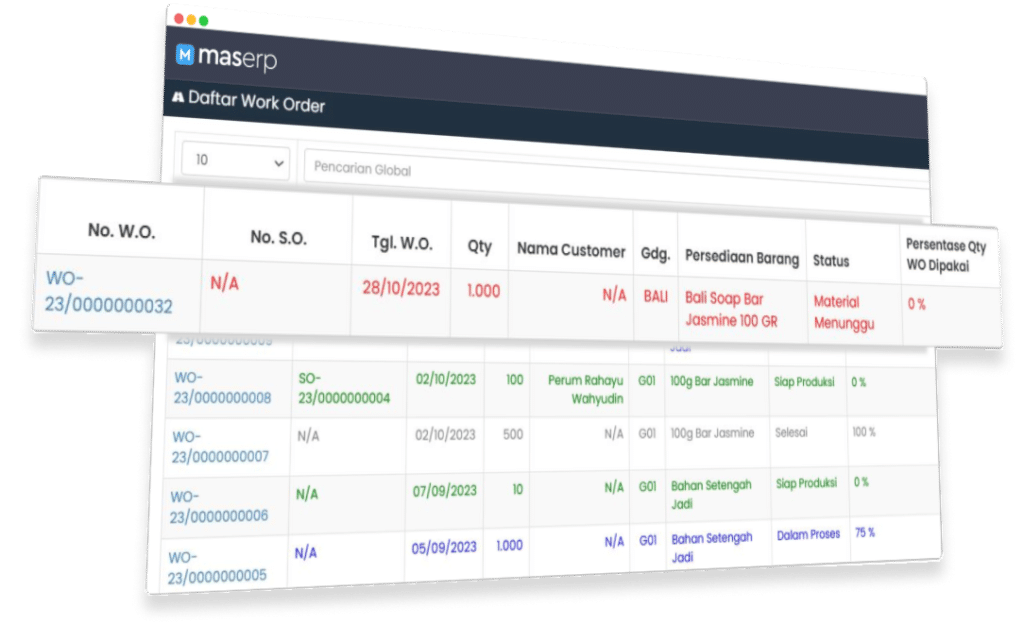Viewport: 1024px width, 642px height.
Task: Click the red close window dot
Action: pos(179,19)
